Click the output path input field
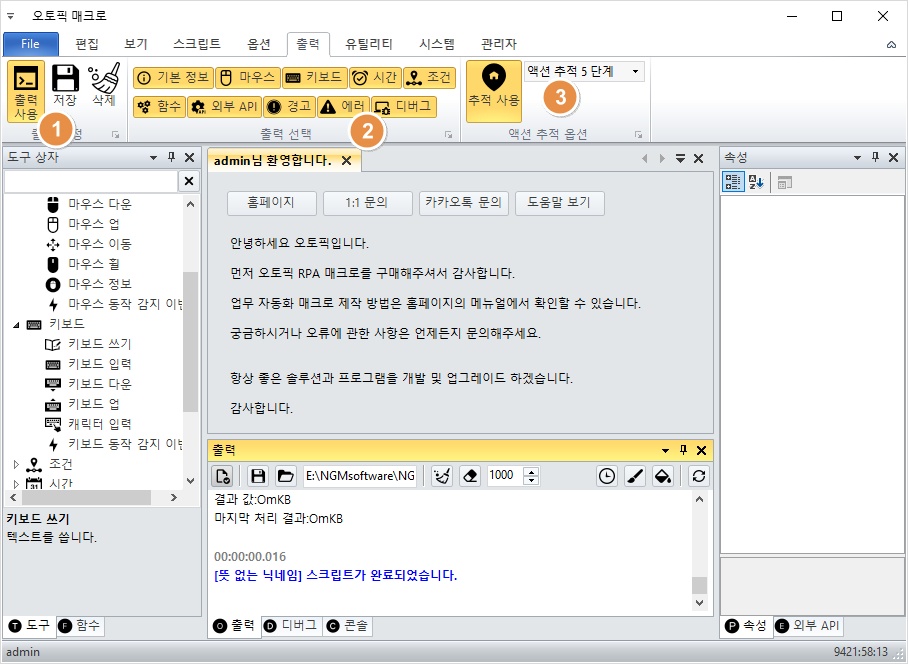This screenshot has width=908, height=664. coord(360,476)
